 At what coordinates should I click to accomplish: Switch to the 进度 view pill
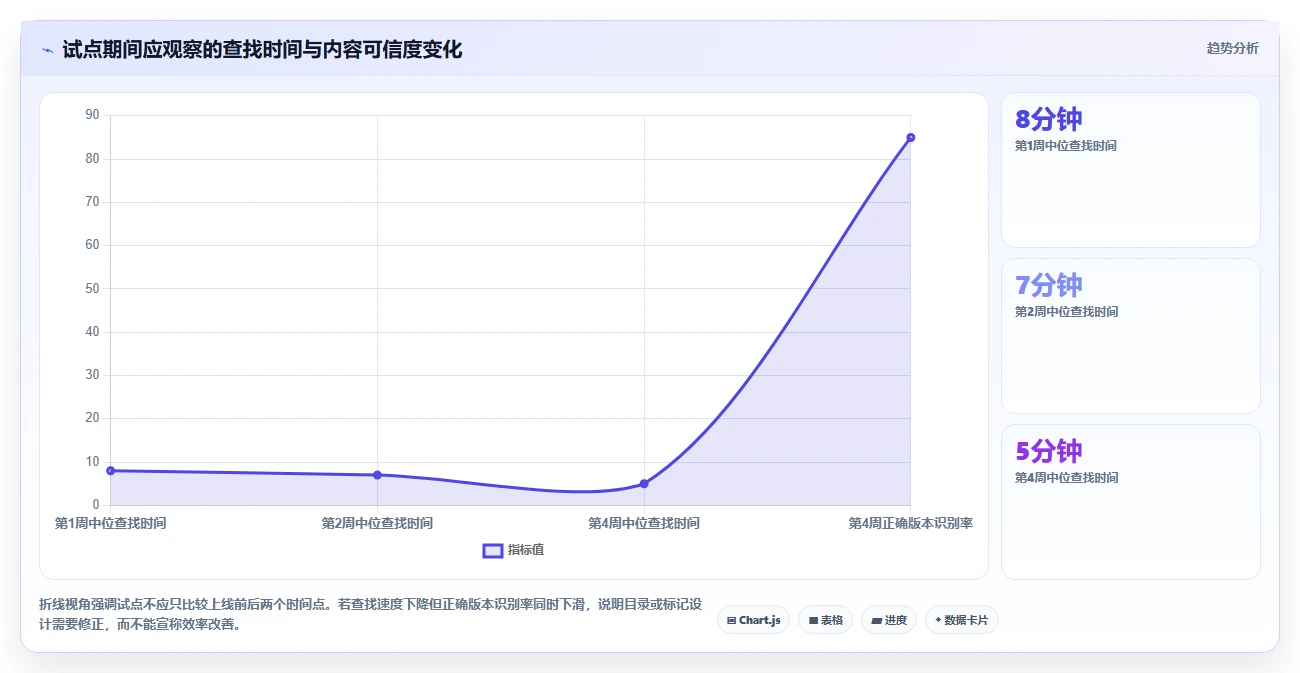point(888,620)
